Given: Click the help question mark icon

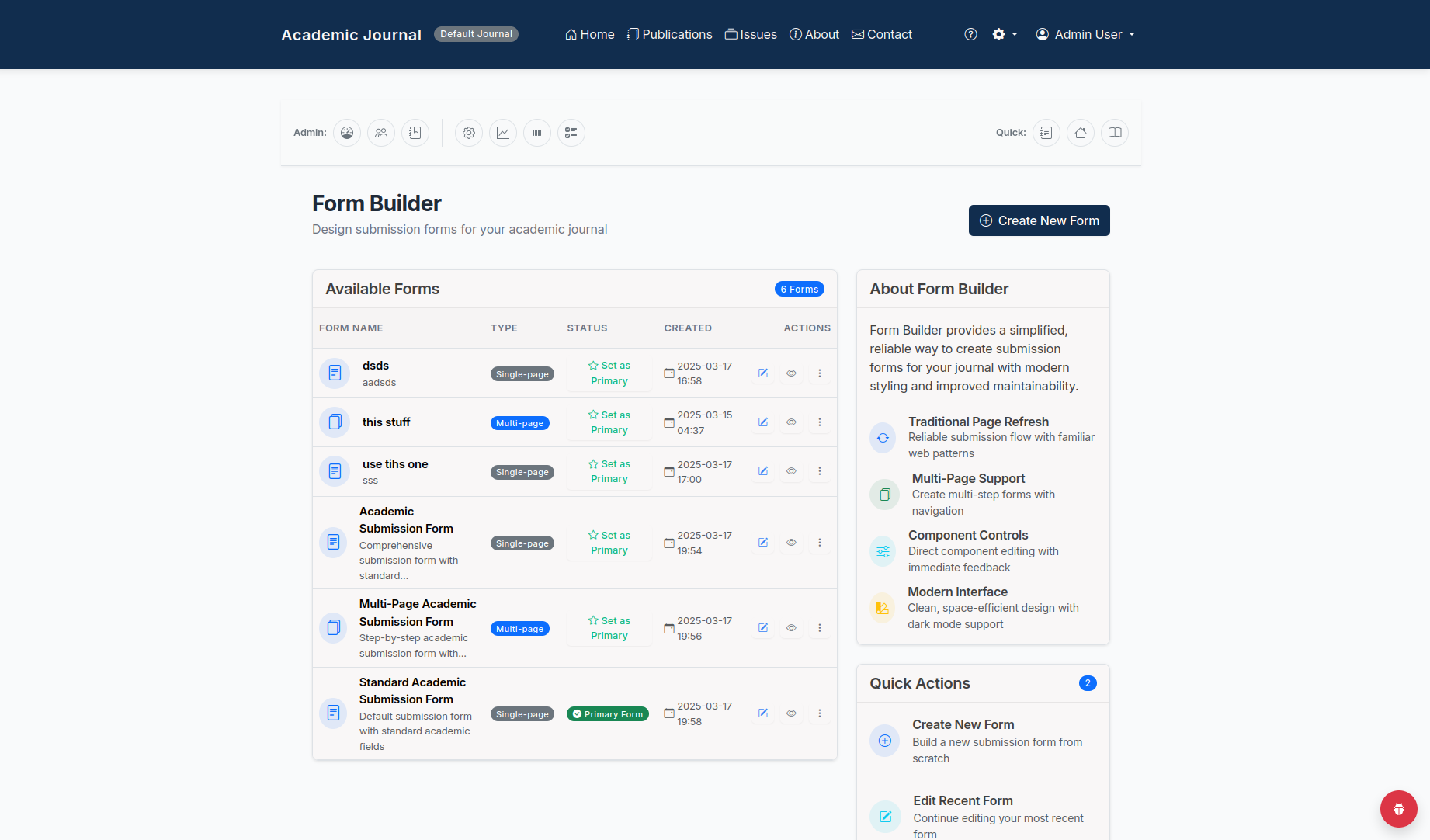Looking at the screenshot, I should click(x=970, y=34).
